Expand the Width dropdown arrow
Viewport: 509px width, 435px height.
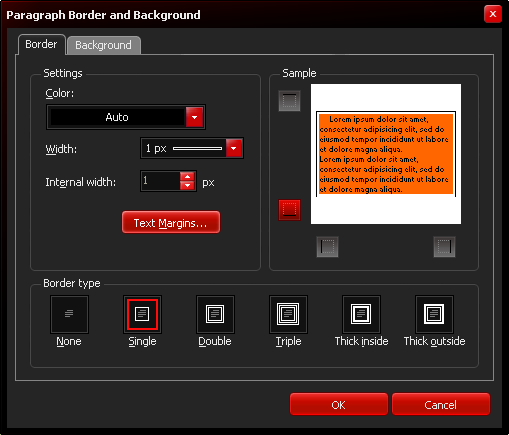click(x=234, y=148)
